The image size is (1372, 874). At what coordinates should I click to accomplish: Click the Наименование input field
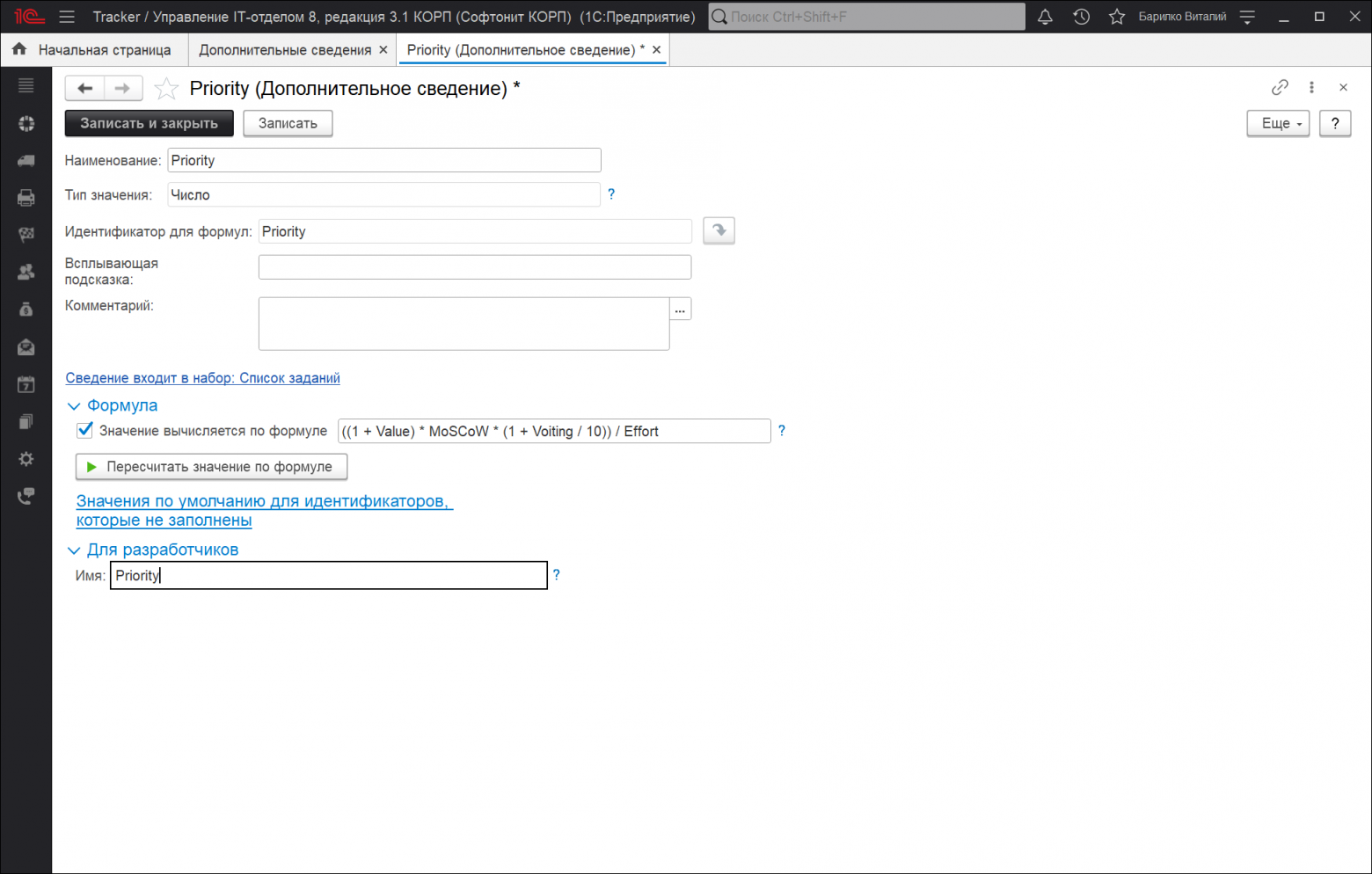pyautogui.click(x=383, y=160)
